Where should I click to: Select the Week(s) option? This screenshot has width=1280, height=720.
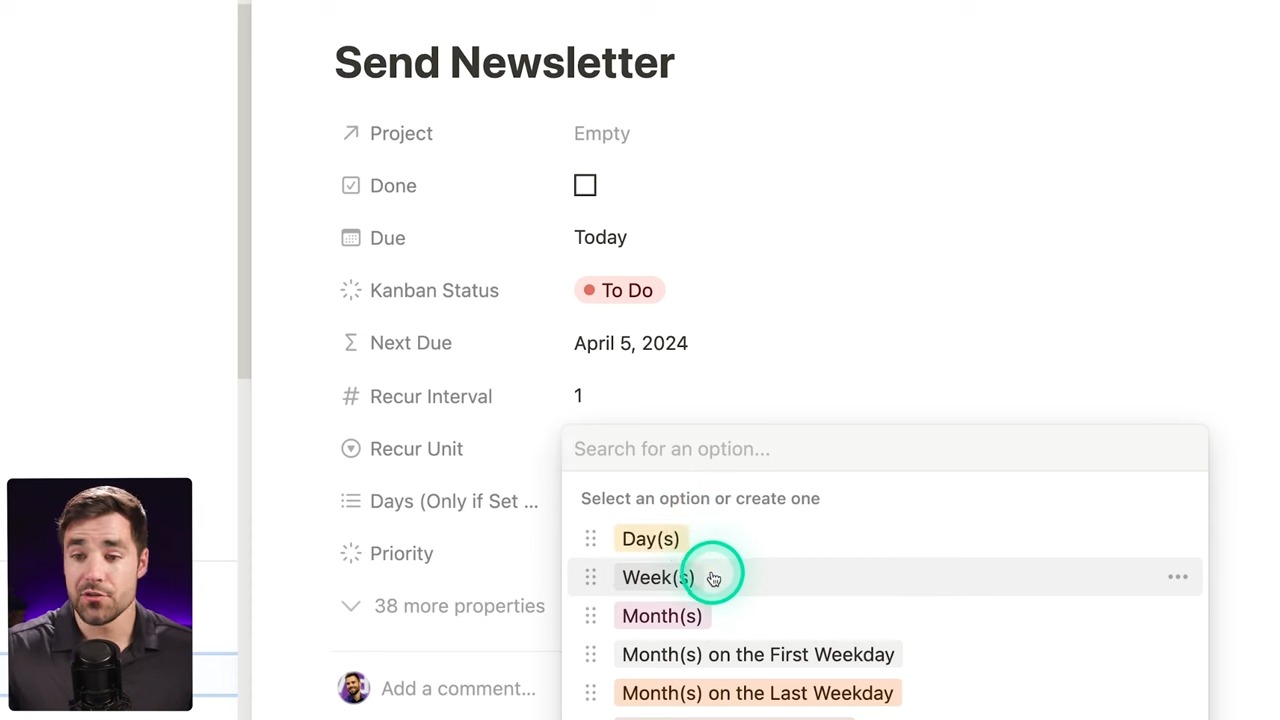click(657, 578)
